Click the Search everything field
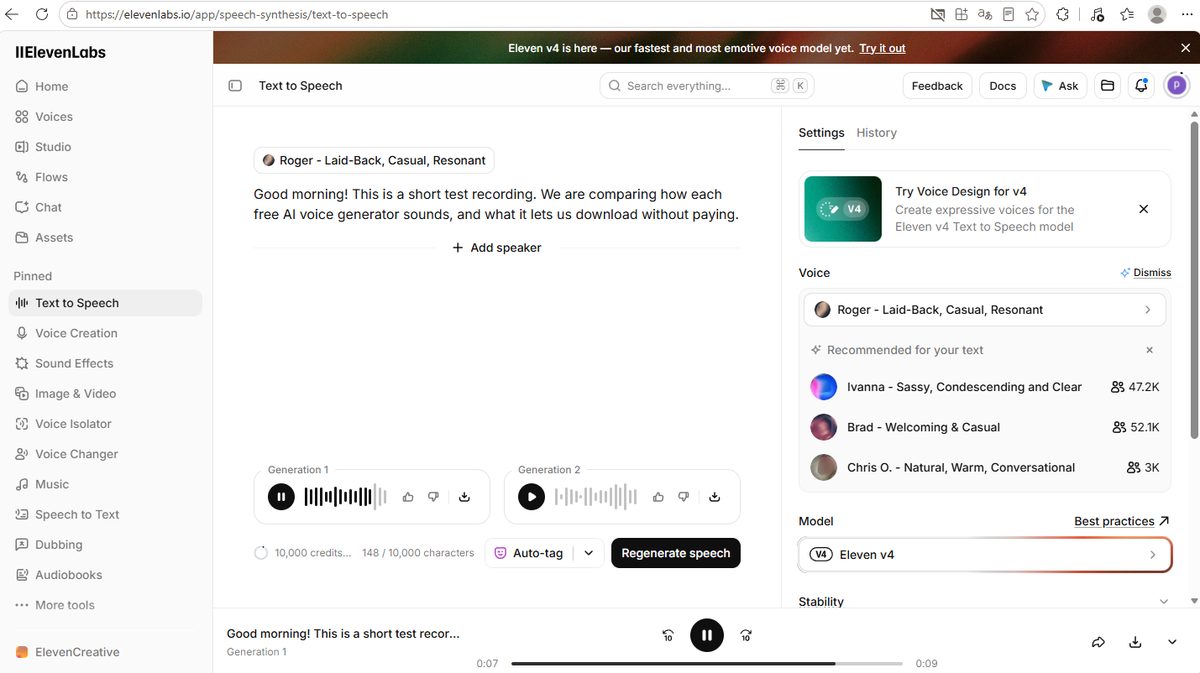This screenshot has width=1200, height=673. point(707,86)
